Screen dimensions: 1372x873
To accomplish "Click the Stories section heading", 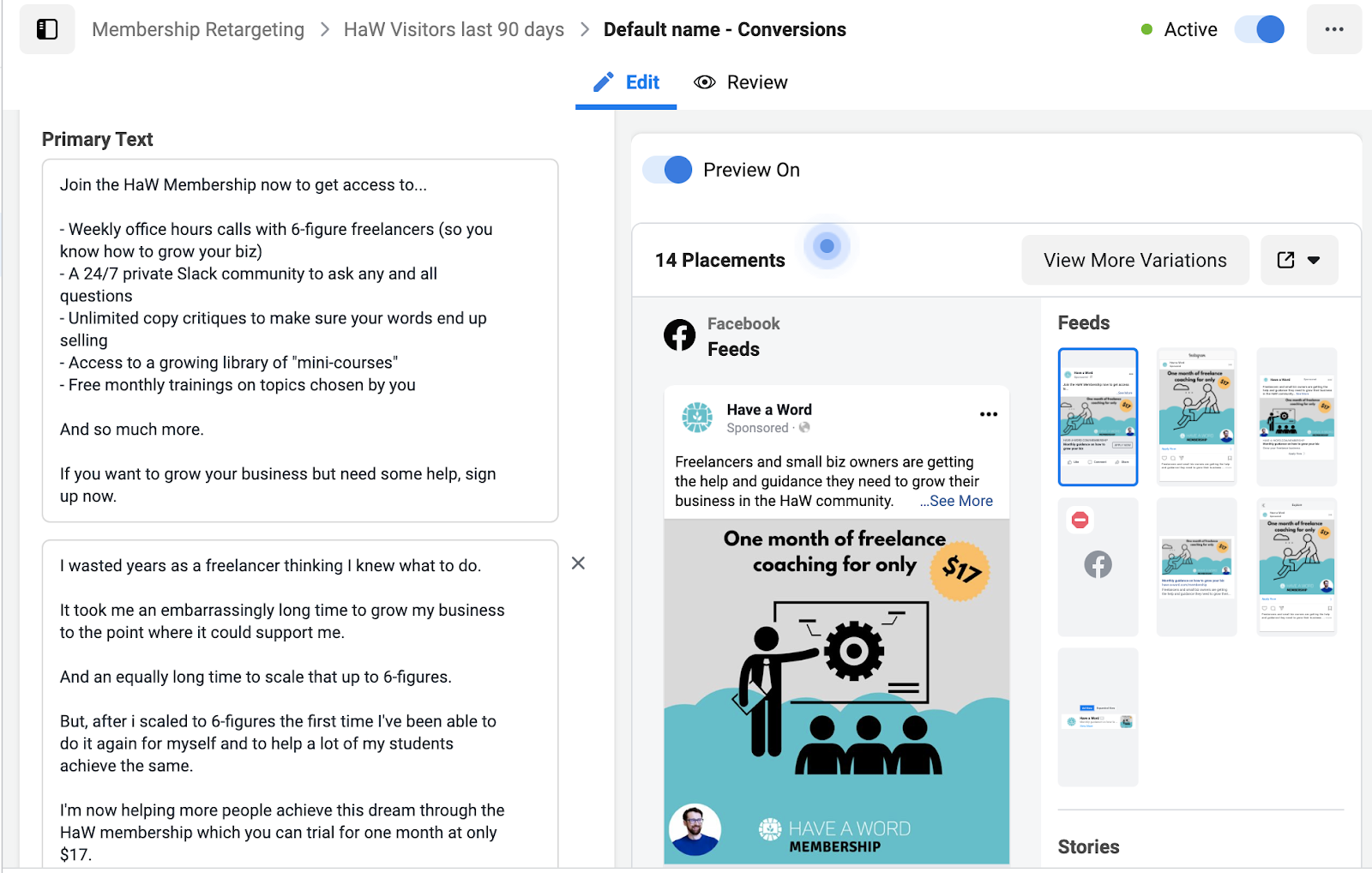I will [1089, 846].
